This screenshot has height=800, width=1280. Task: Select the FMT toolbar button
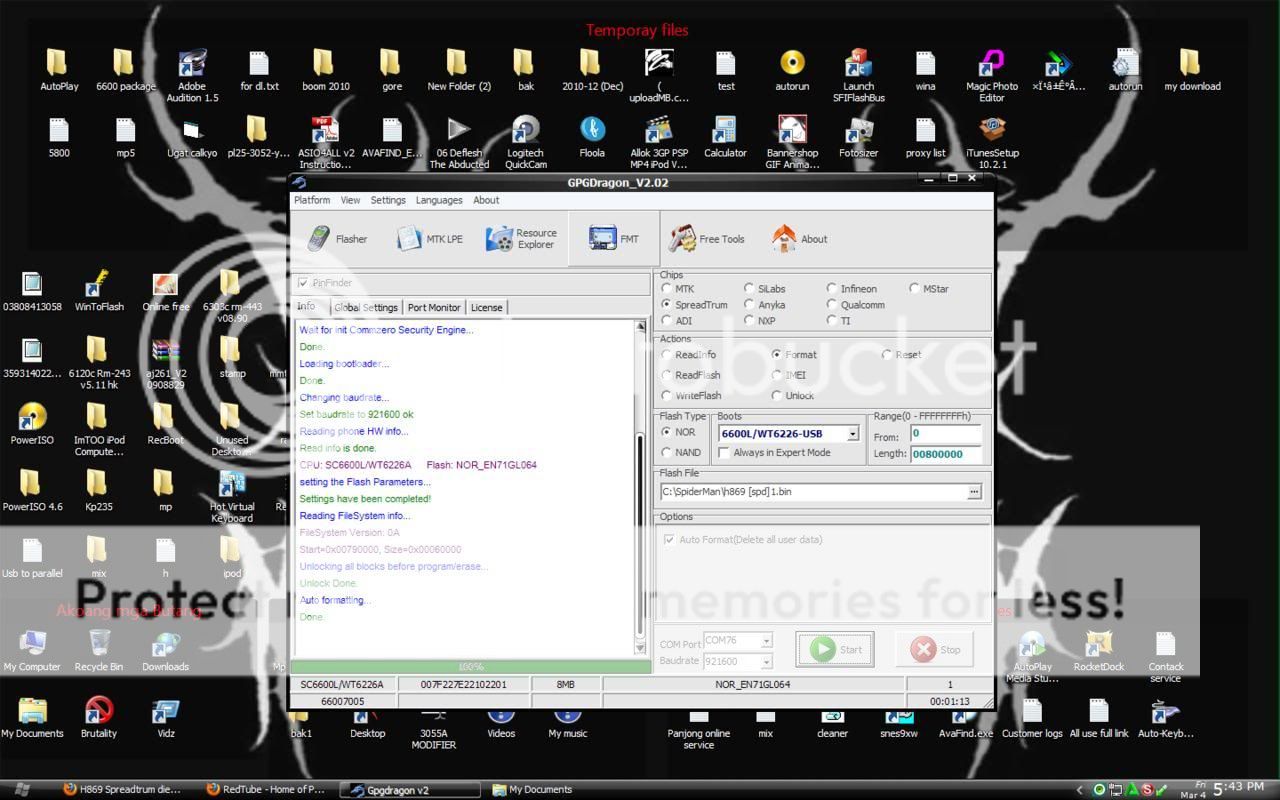point(614,239)
